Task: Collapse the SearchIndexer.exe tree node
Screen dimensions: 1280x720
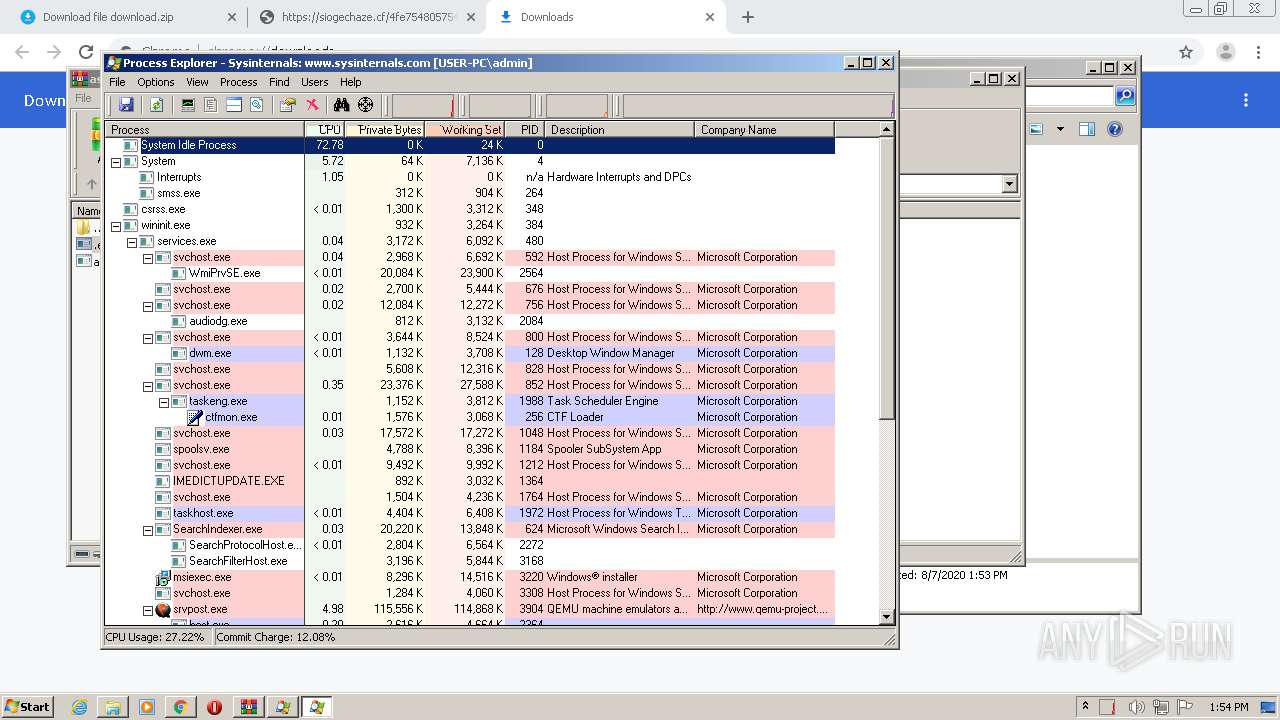Action: 148,529
